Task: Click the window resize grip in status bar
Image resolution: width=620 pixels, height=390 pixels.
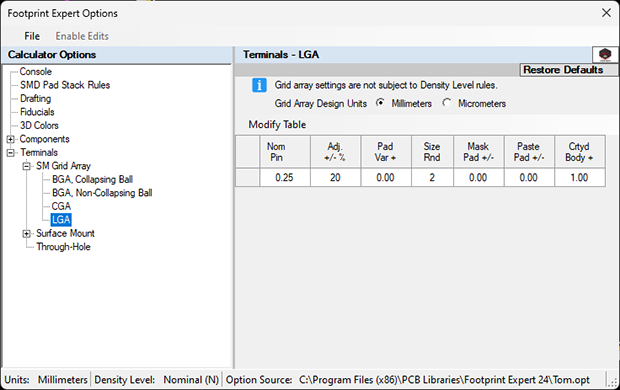Action: point(612,382)
